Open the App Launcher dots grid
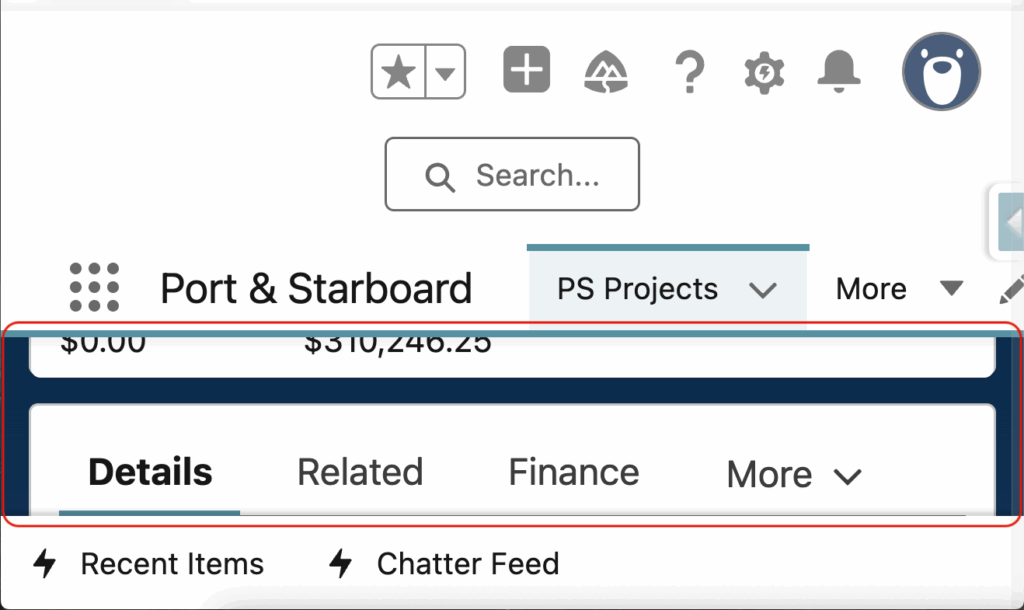The height and width of the screenshot is (610, 1024). [x=95, y=288]
